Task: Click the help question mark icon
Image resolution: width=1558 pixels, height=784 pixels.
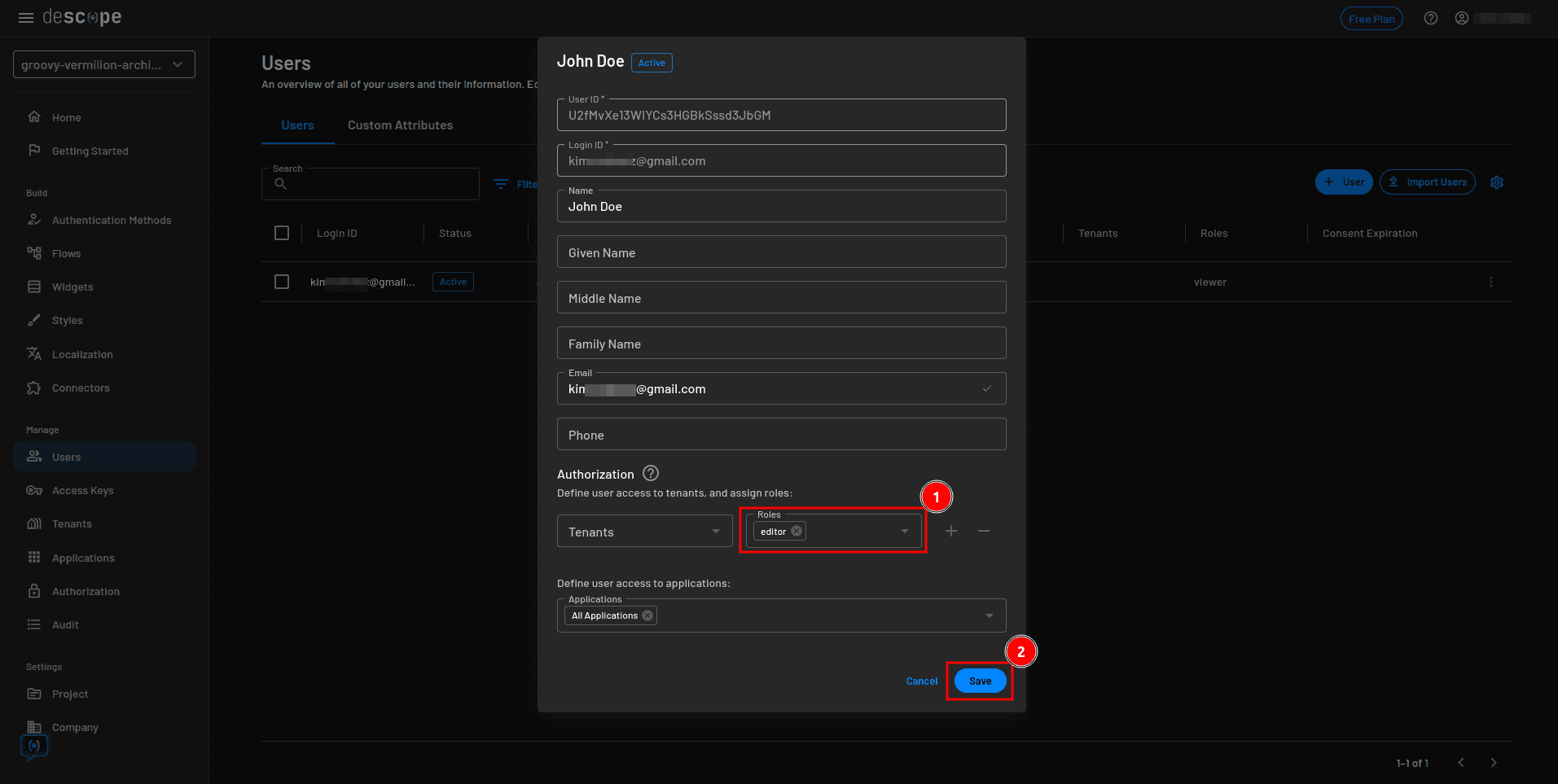Action: (x=1431, y=17)
